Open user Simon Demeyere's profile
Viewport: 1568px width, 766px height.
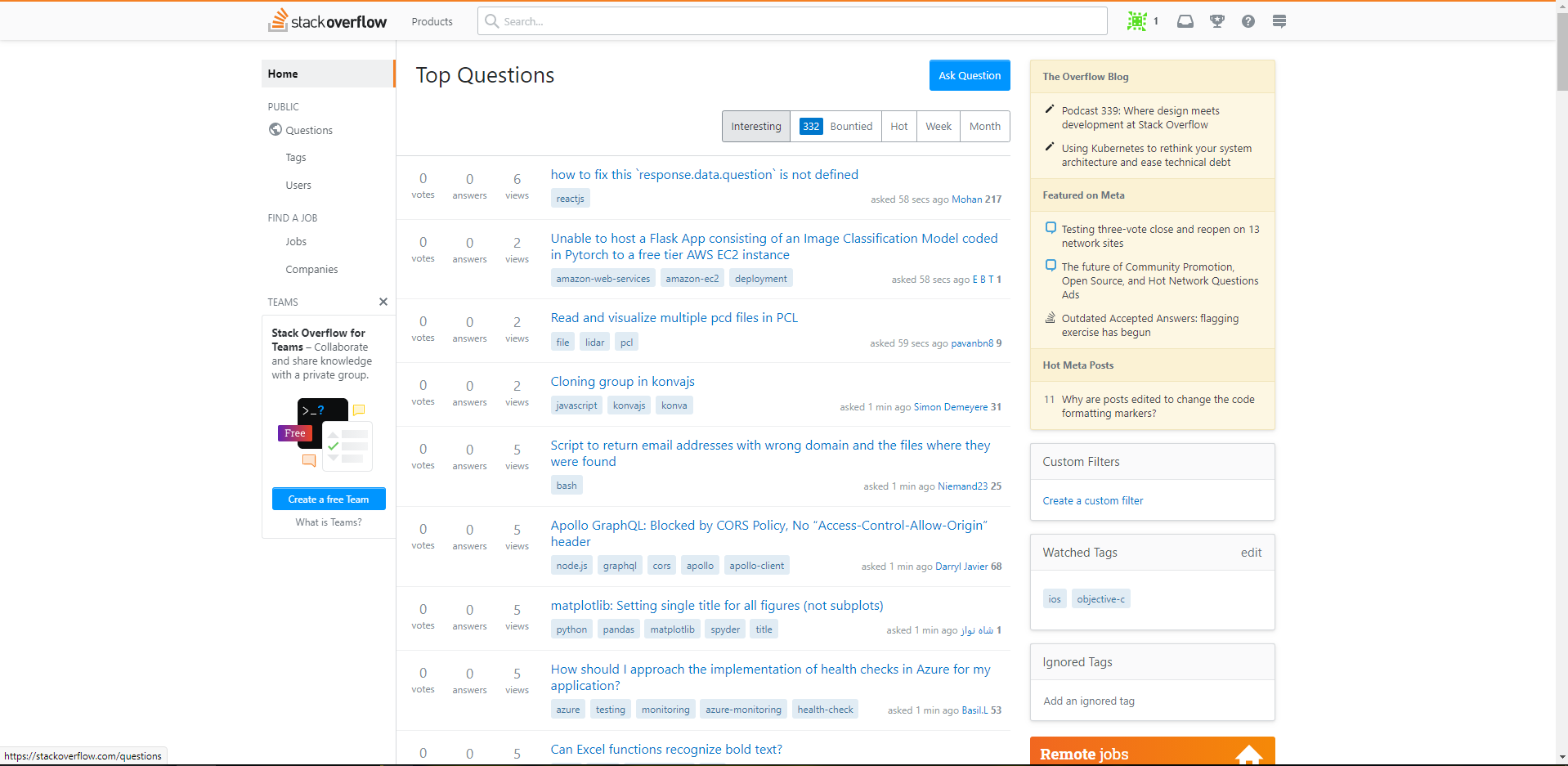tap(951, 407)
